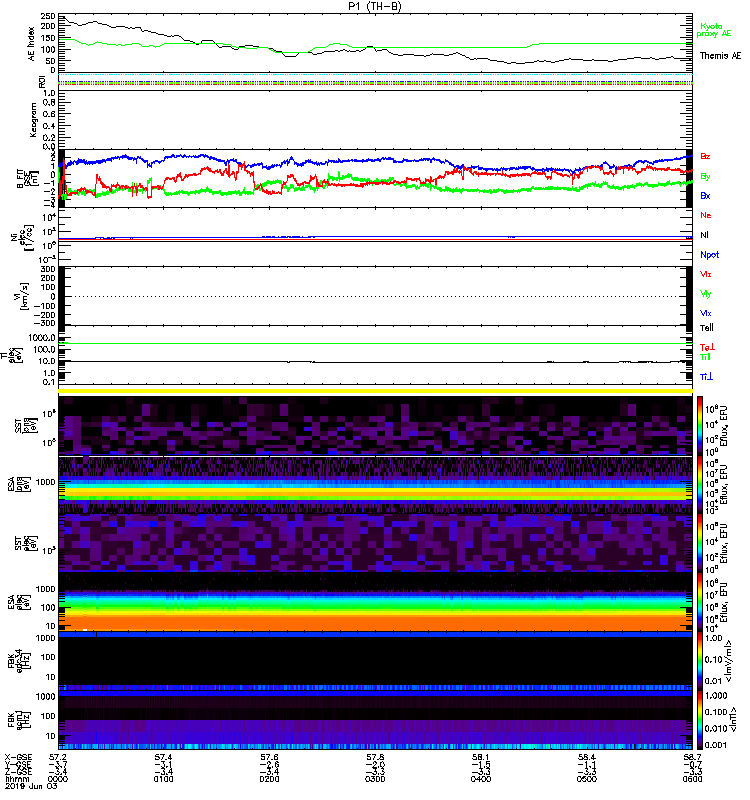The height and width of the screenshot is (800, 750).
Task: Click the X-GSE row label
Action: tap(18, 757)
